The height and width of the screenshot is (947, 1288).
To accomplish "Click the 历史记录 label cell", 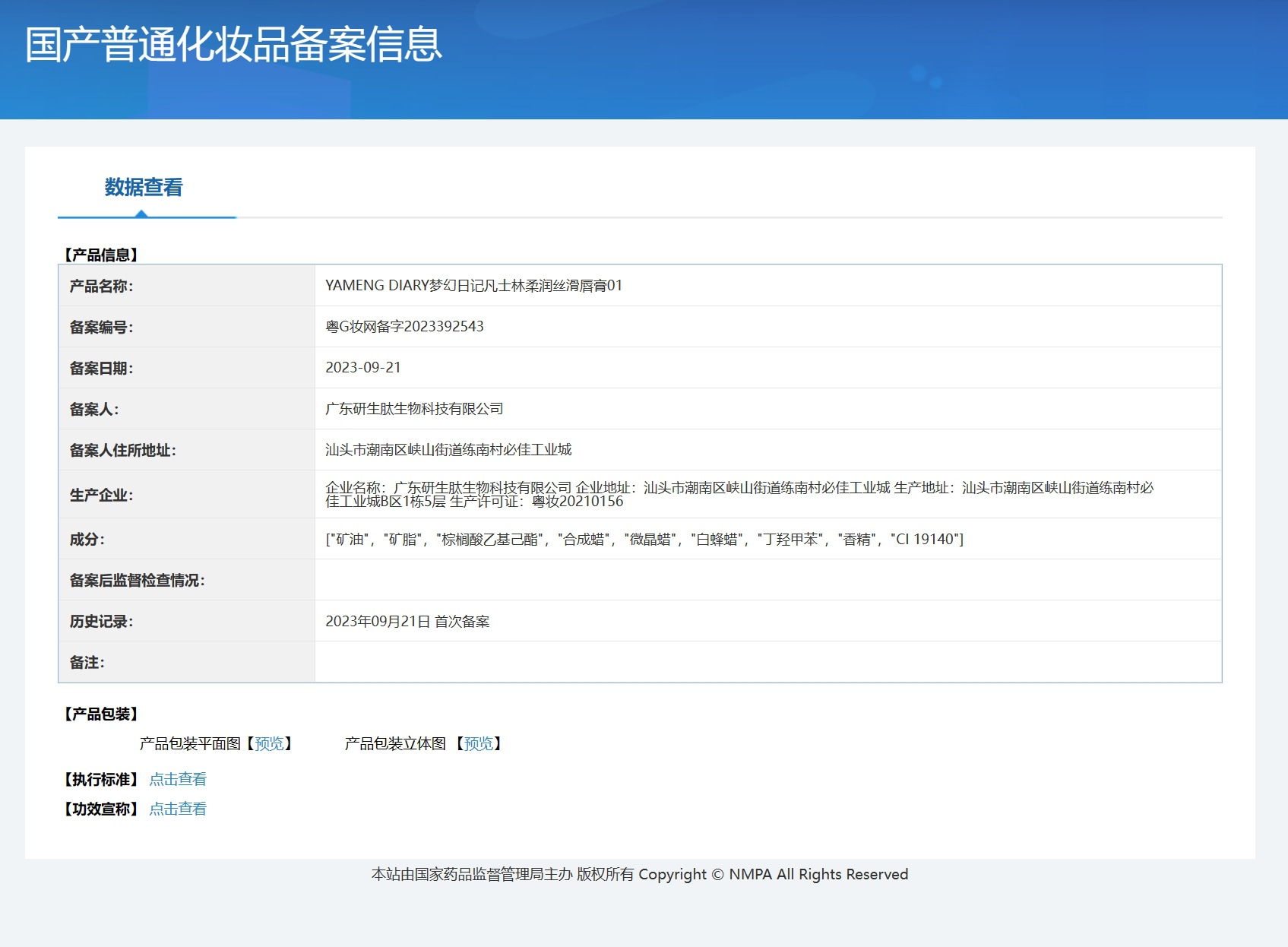I will (187, 621).
